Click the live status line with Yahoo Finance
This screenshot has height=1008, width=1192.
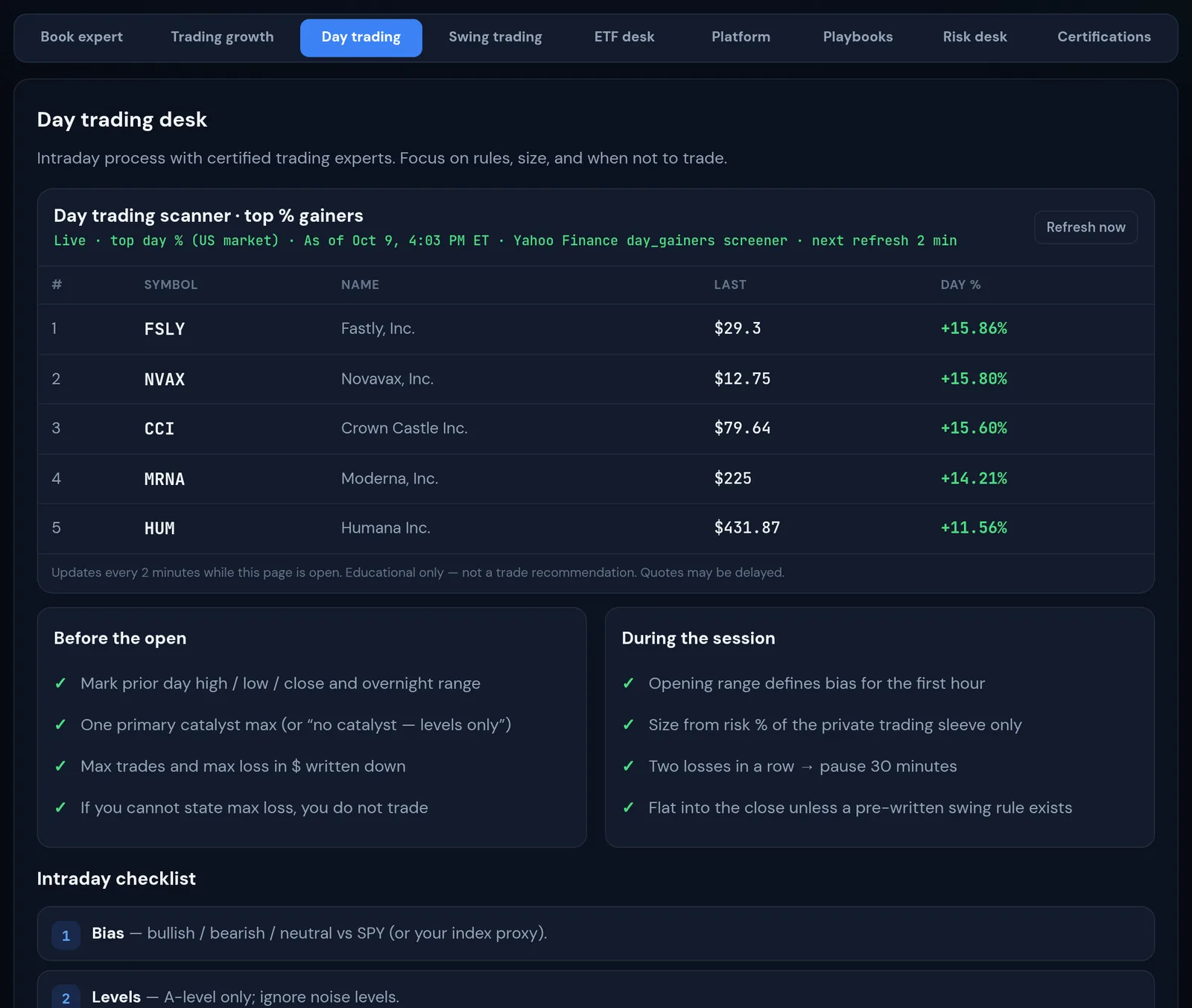point(505,241)
